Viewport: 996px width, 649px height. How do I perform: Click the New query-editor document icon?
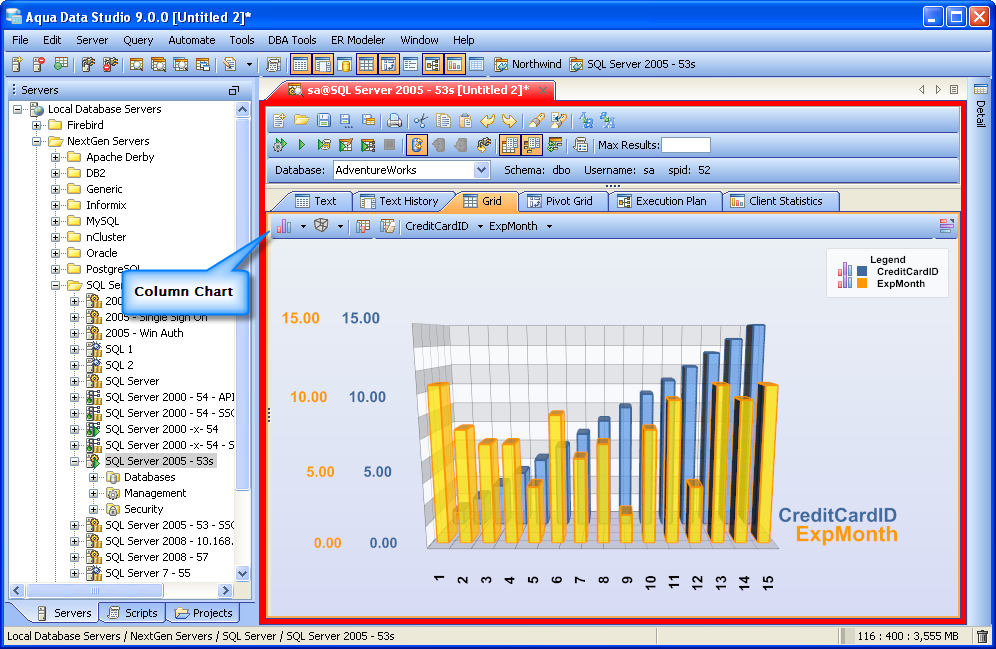[279, 120]
